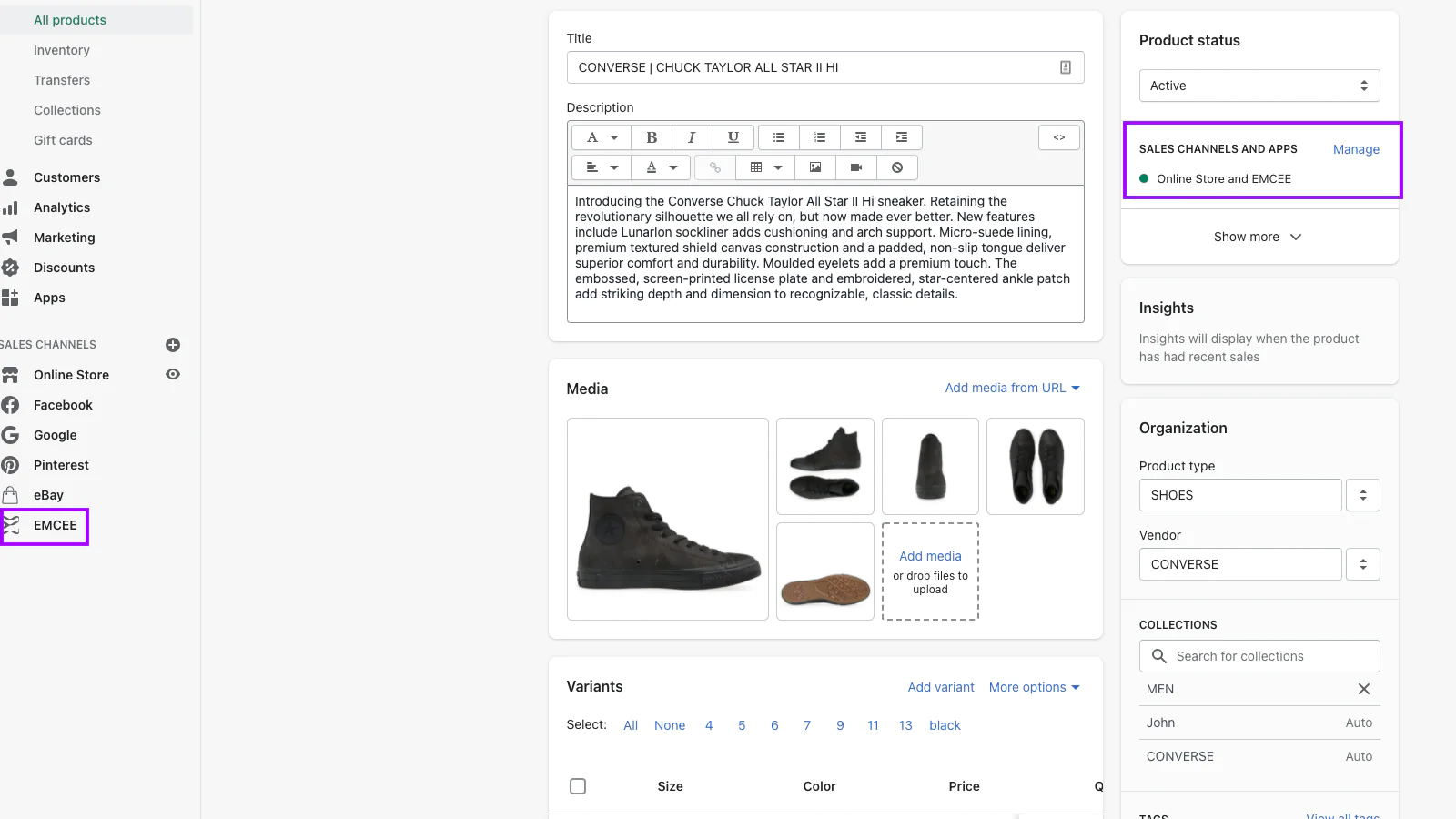Open the Apps section
Screen dimensions: 1456x819
pyautogui.click(x=49, y=298)
